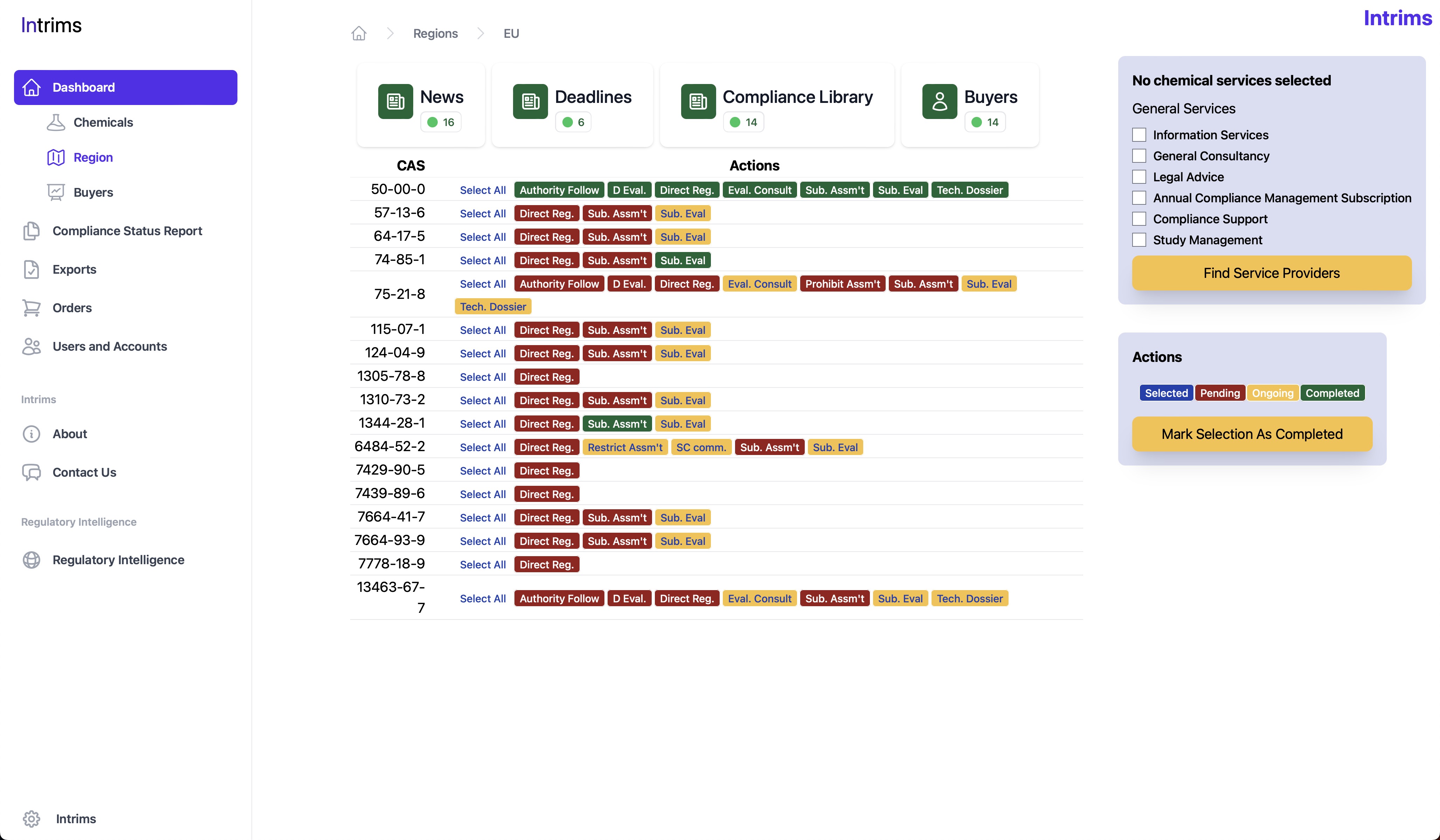Click the Region map icon
Screen dimensions: 1440x840
click(55, 157)
